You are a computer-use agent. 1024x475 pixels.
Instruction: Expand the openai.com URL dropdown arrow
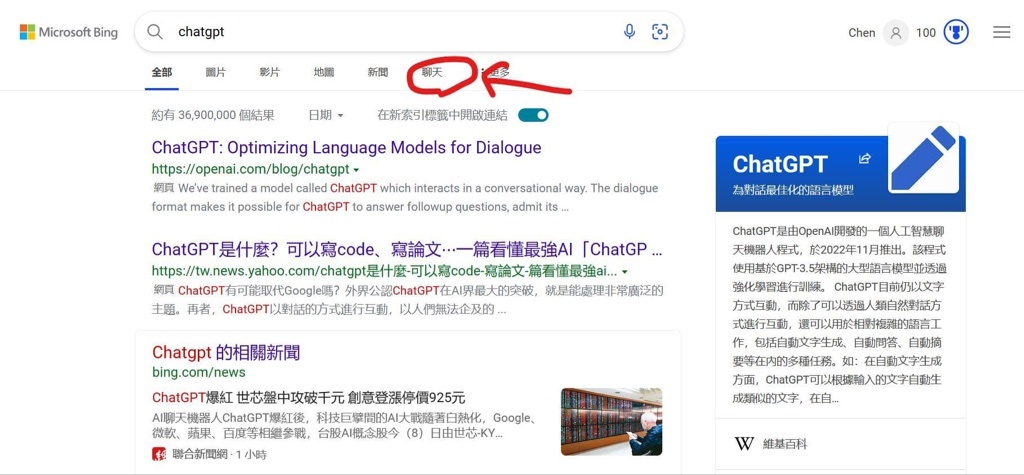(356, 170)
